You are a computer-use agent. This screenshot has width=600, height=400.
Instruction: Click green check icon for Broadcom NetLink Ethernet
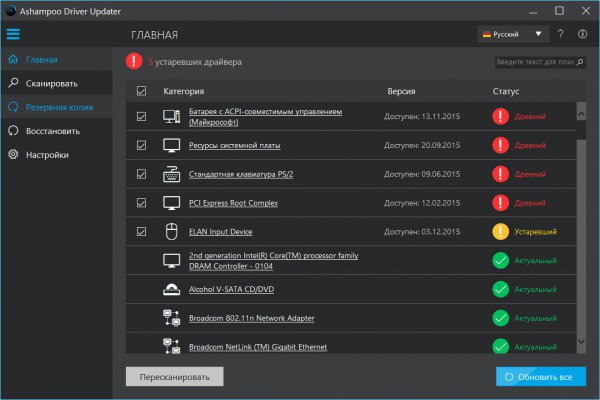click(x=501, y=346)
